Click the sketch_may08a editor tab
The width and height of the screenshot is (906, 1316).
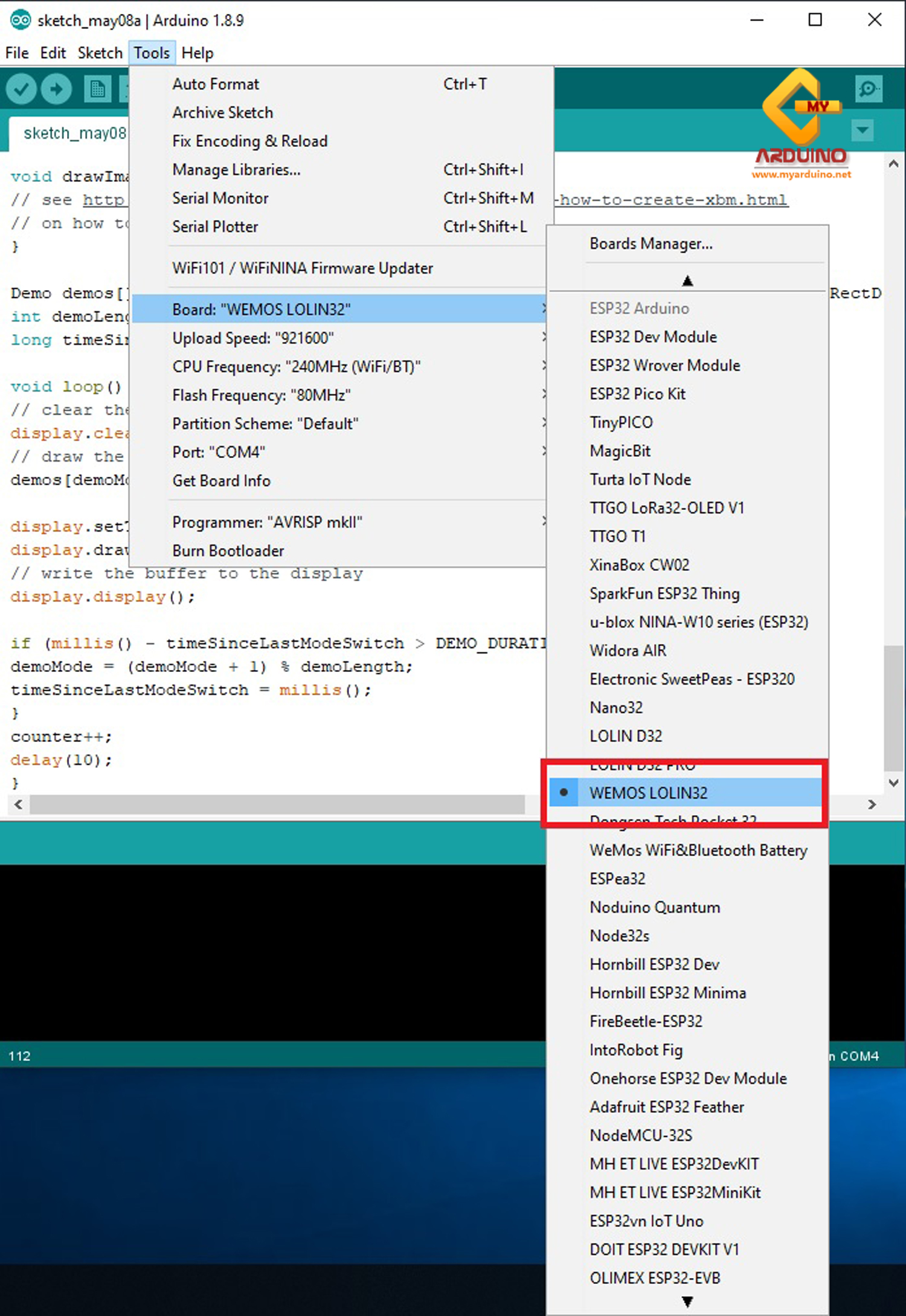tap(74, 133)
